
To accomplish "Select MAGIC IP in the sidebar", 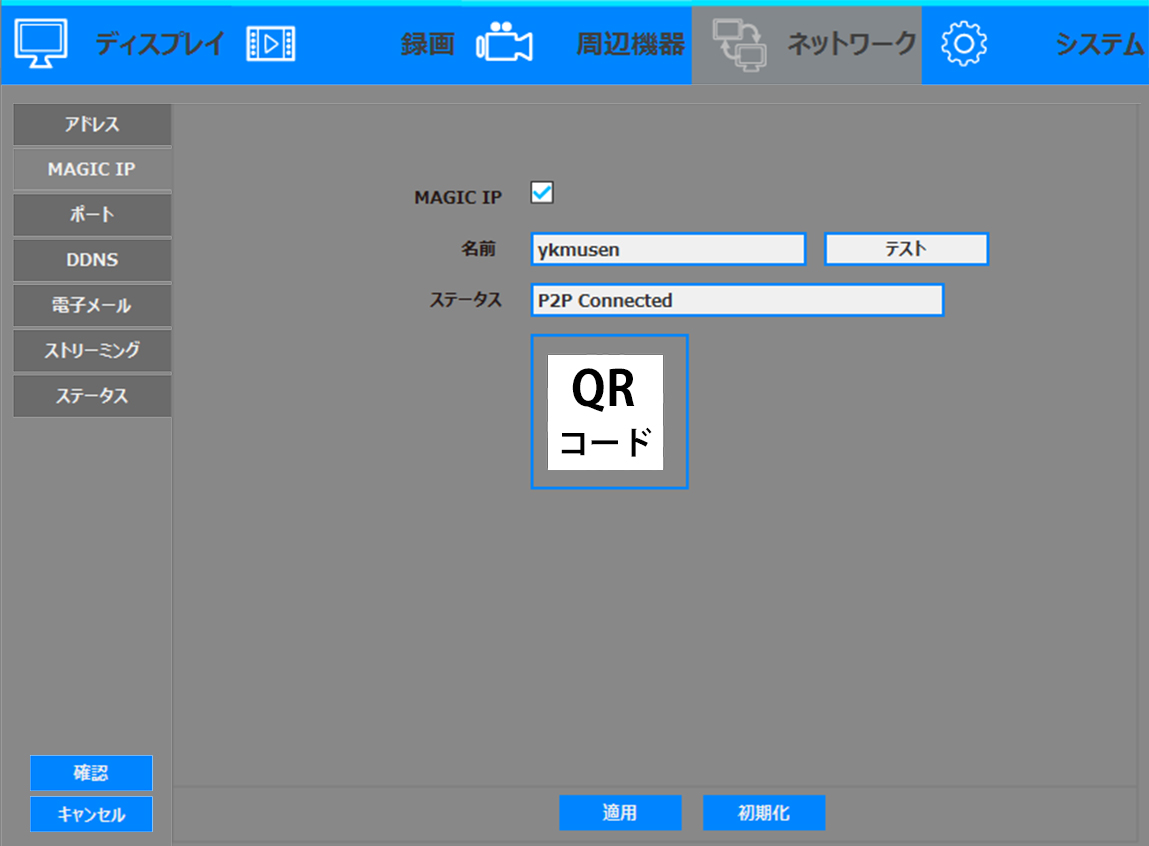I will (x=92, y=169).
